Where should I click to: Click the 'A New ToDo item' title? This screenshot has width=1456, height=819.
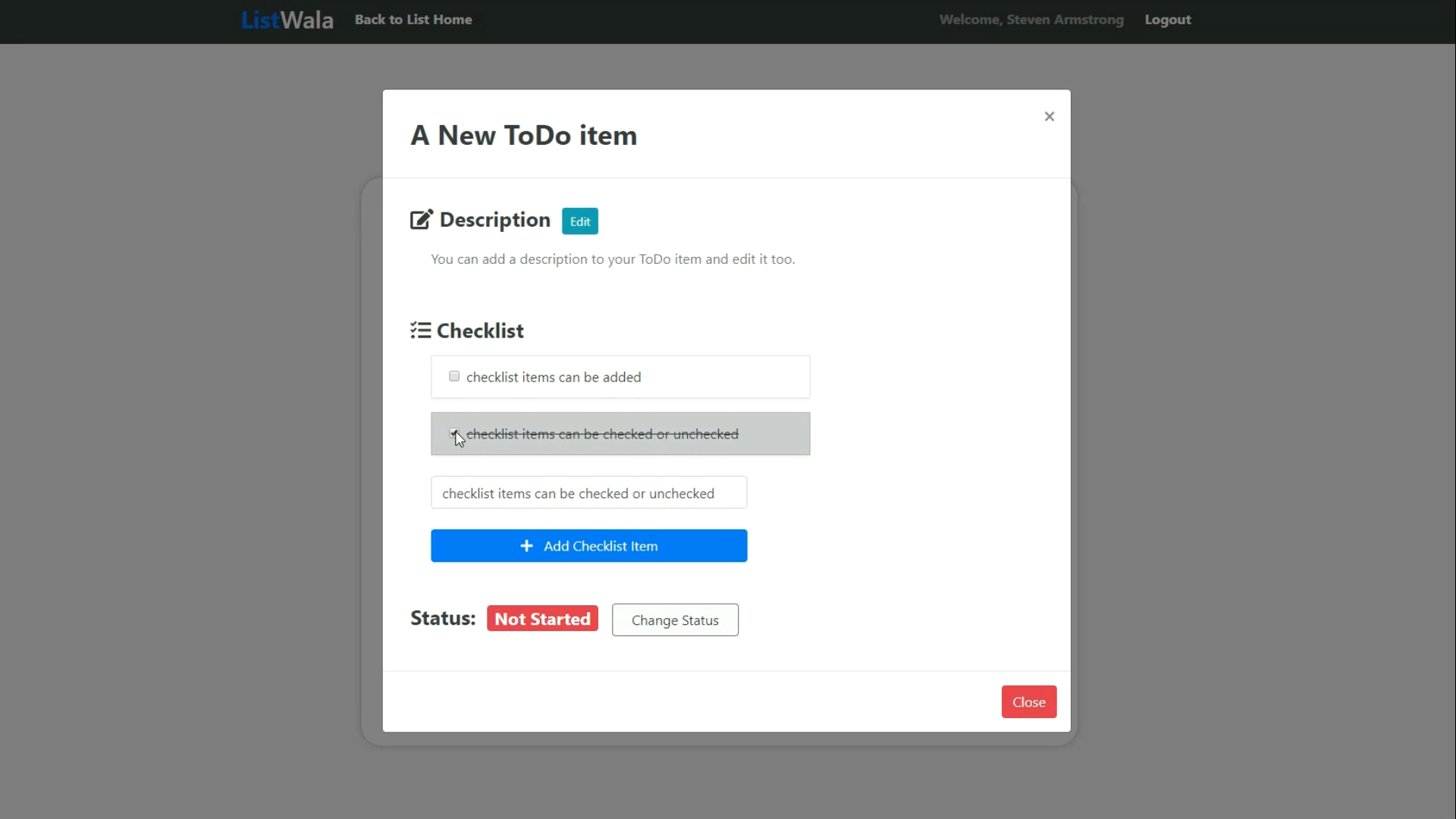pos(523,136)
